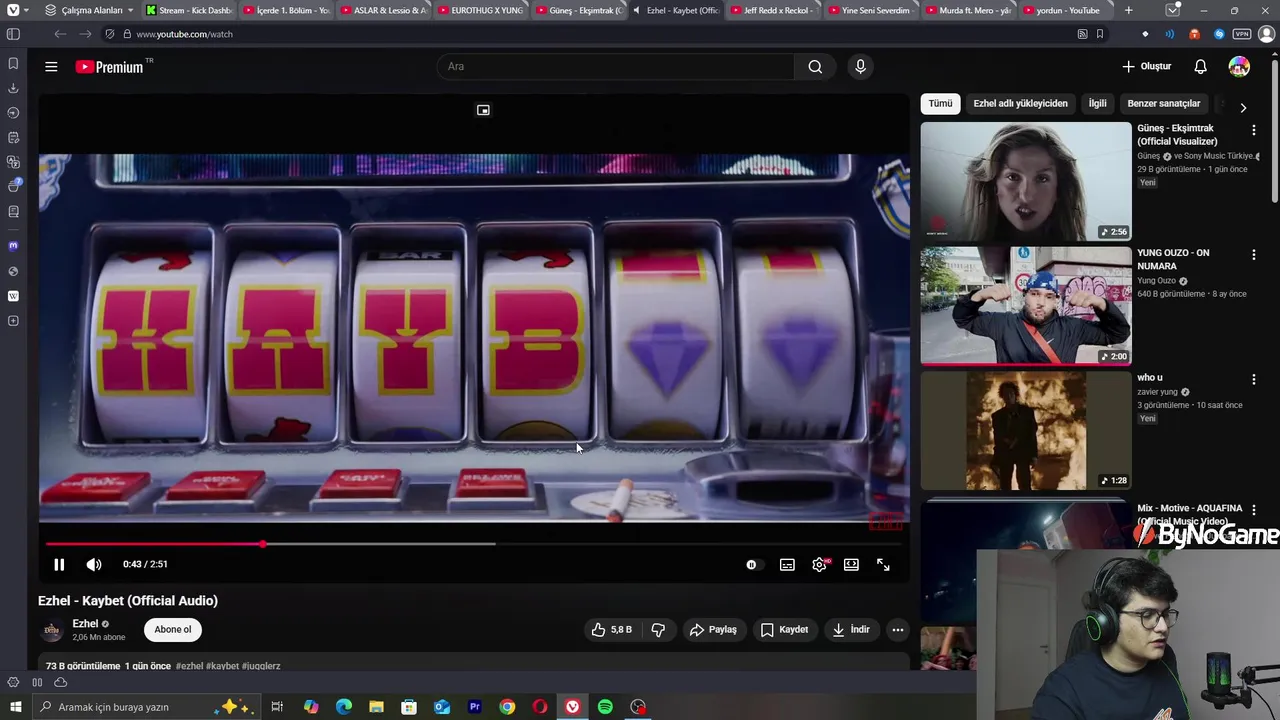The width and height of the screenshot is (1280, 720).
Task: Open more actions beside İndir
Action: click(898, 630)
